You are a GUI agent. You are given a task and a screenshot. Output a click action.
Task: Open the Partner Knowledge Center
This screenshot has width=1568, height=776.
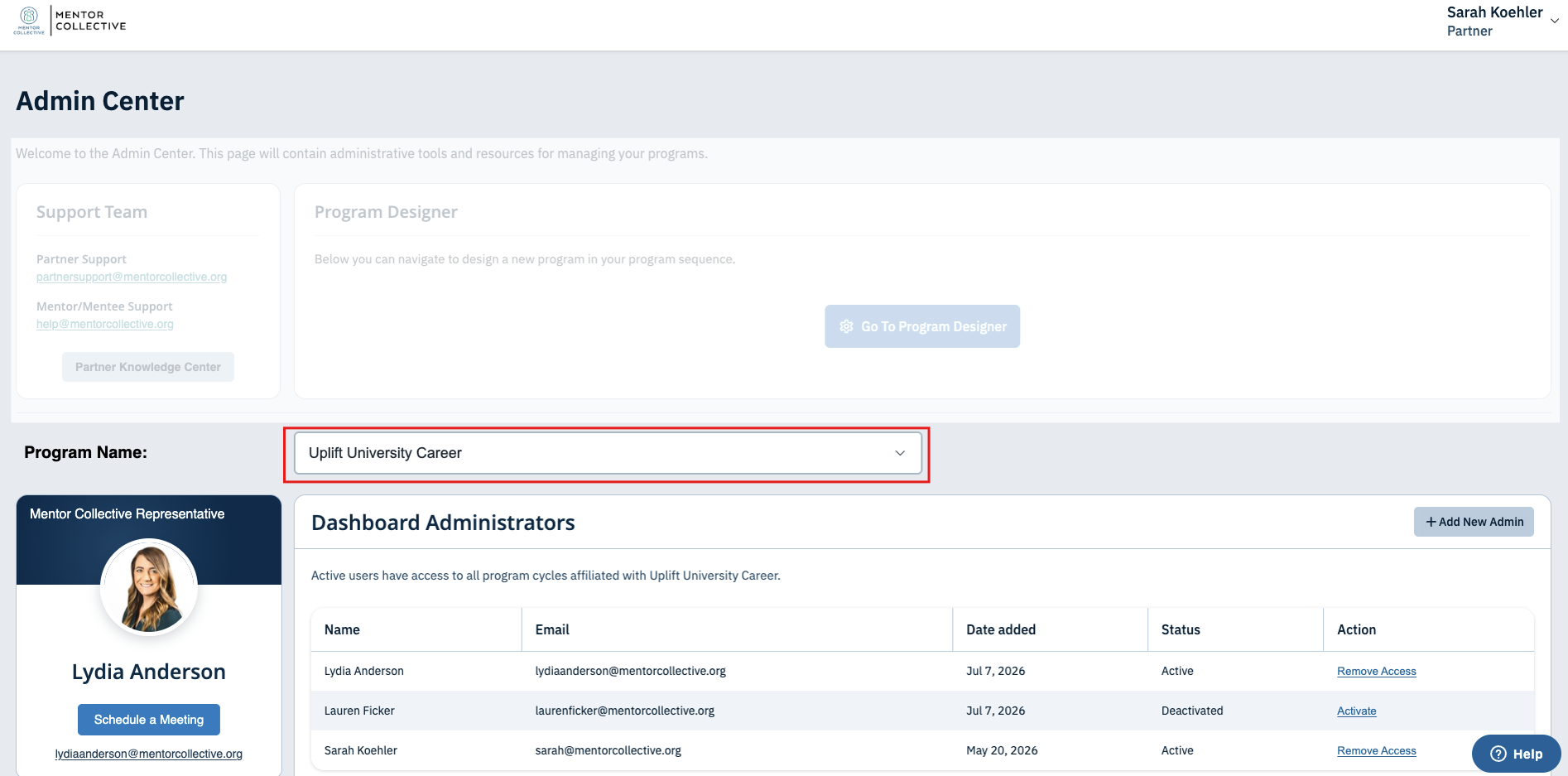click(148, 367)
